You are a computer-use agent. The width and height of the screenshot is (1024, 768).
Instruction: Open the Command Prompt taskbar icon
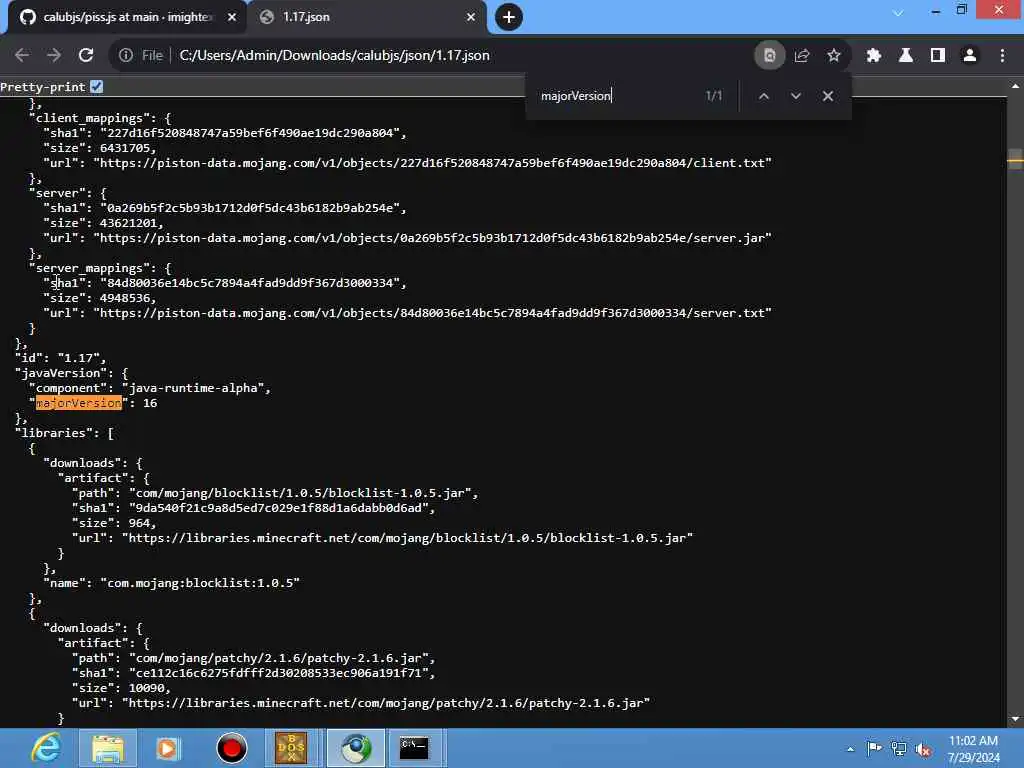[415, 748]
